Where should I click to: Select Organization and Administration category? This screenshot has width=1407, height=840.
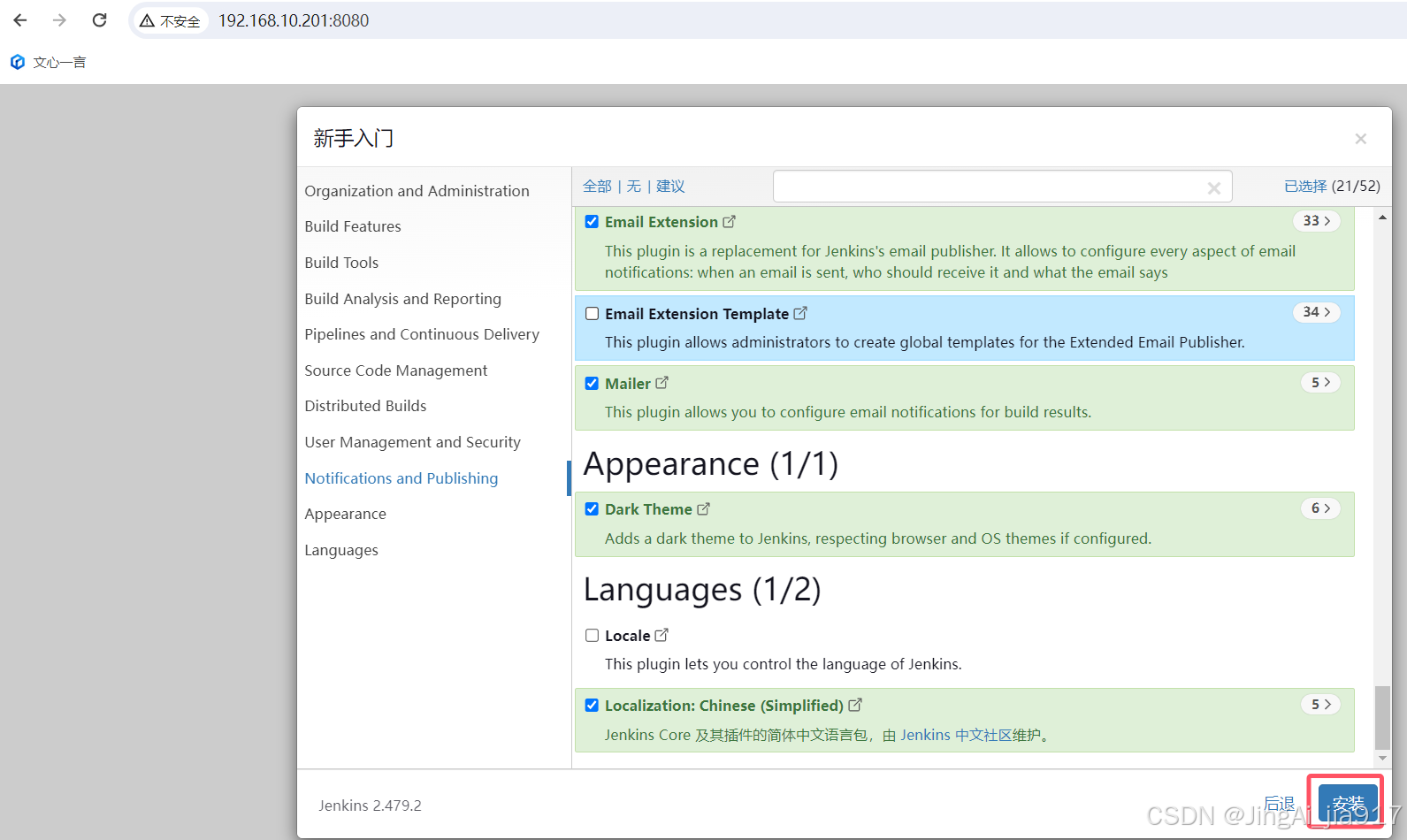pos(417,191)
